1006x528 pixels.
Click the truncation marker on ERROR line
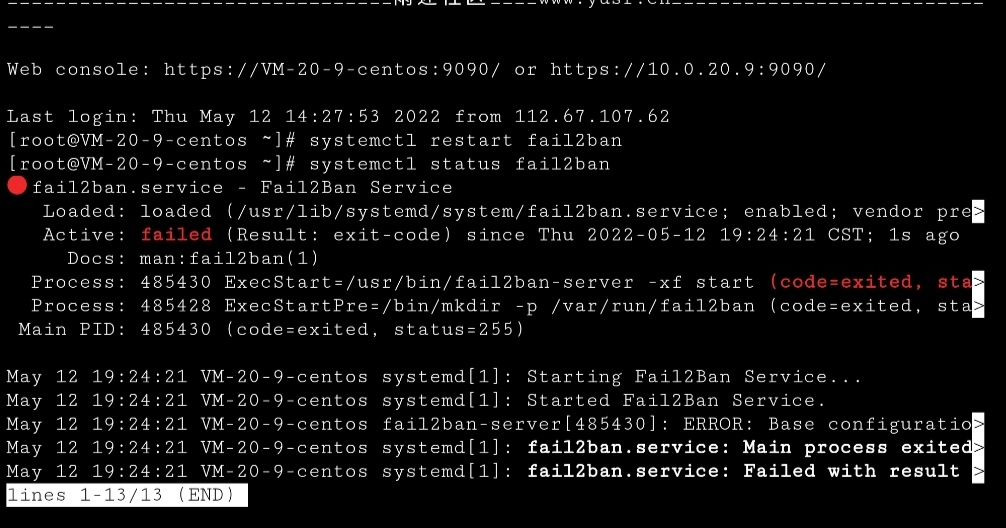(x=978, y=424)
